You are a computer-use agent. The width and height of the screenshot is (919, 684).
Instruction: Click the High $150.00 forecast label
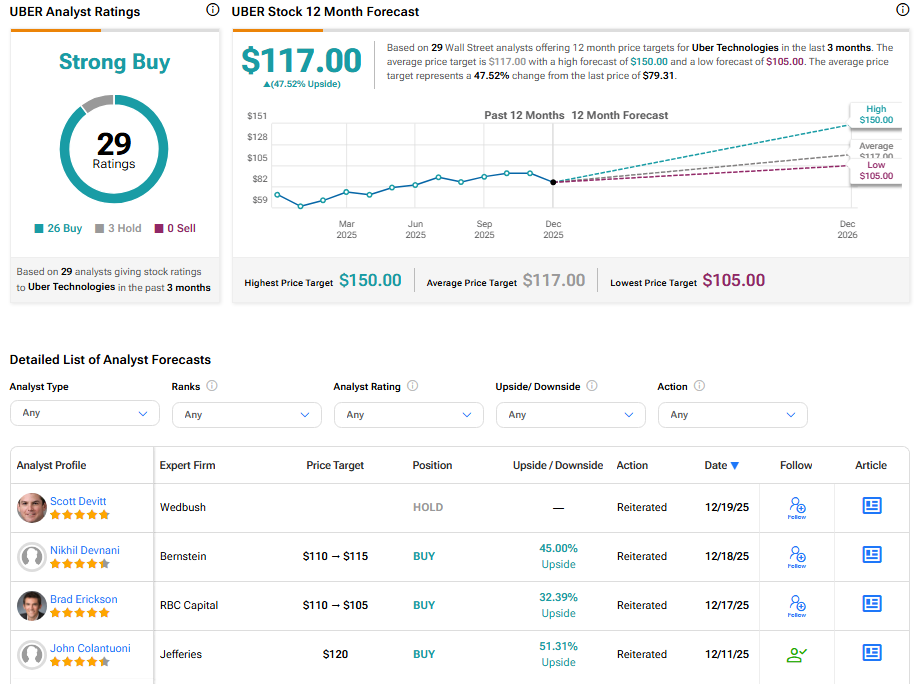click(875, 115)
